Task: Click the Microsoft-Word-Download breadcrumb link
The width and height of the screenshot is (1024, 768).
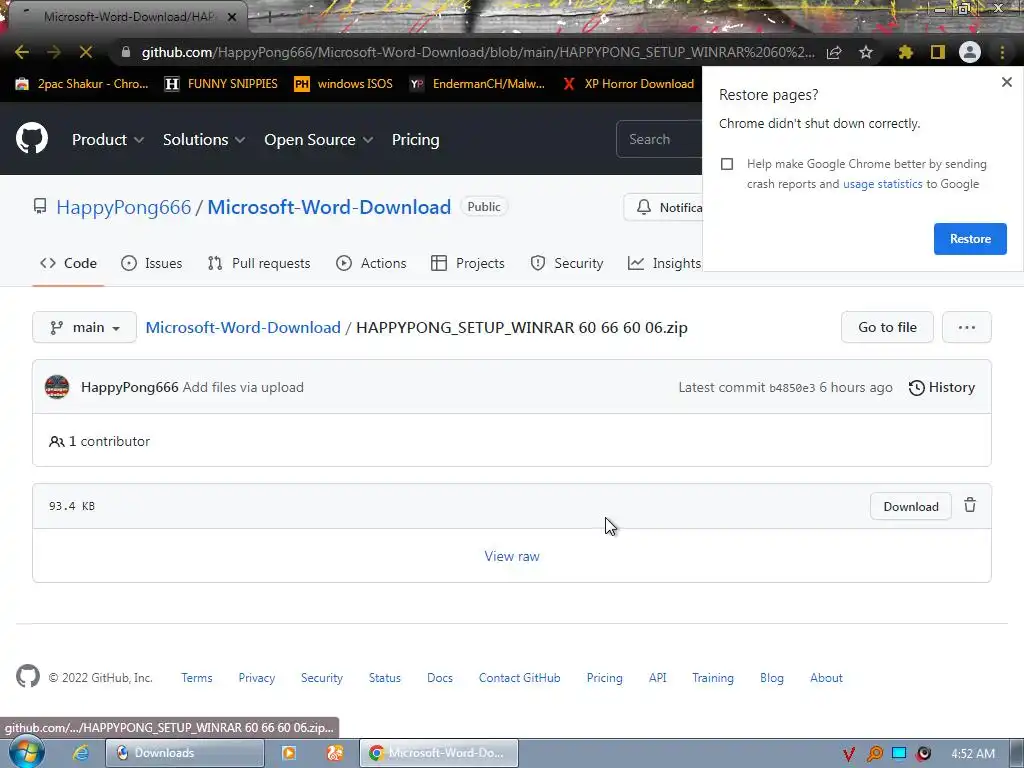Action: [243, 327]
